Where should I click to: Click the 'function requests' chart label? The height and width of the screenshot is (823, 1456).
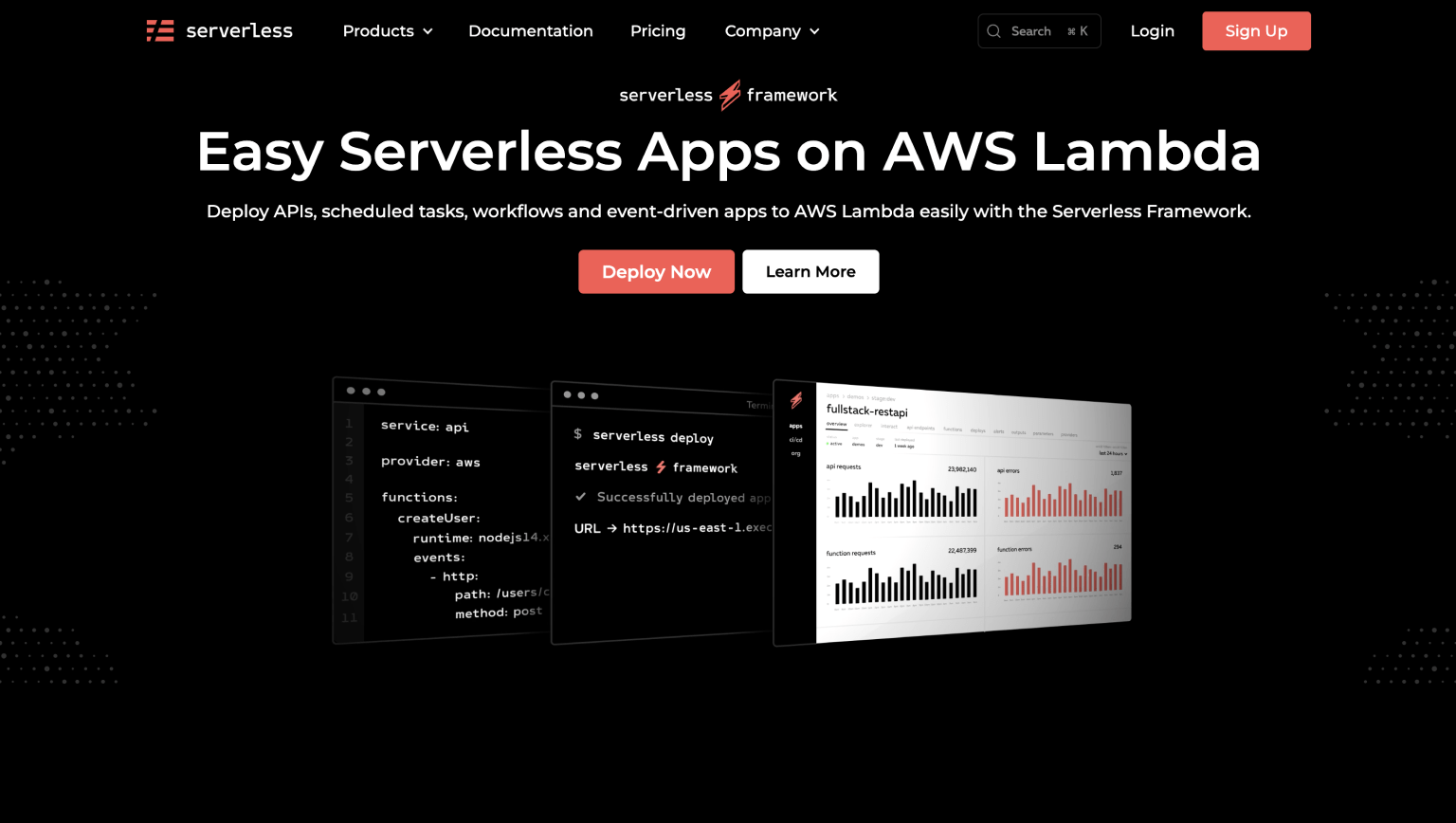tap(850, 553)
